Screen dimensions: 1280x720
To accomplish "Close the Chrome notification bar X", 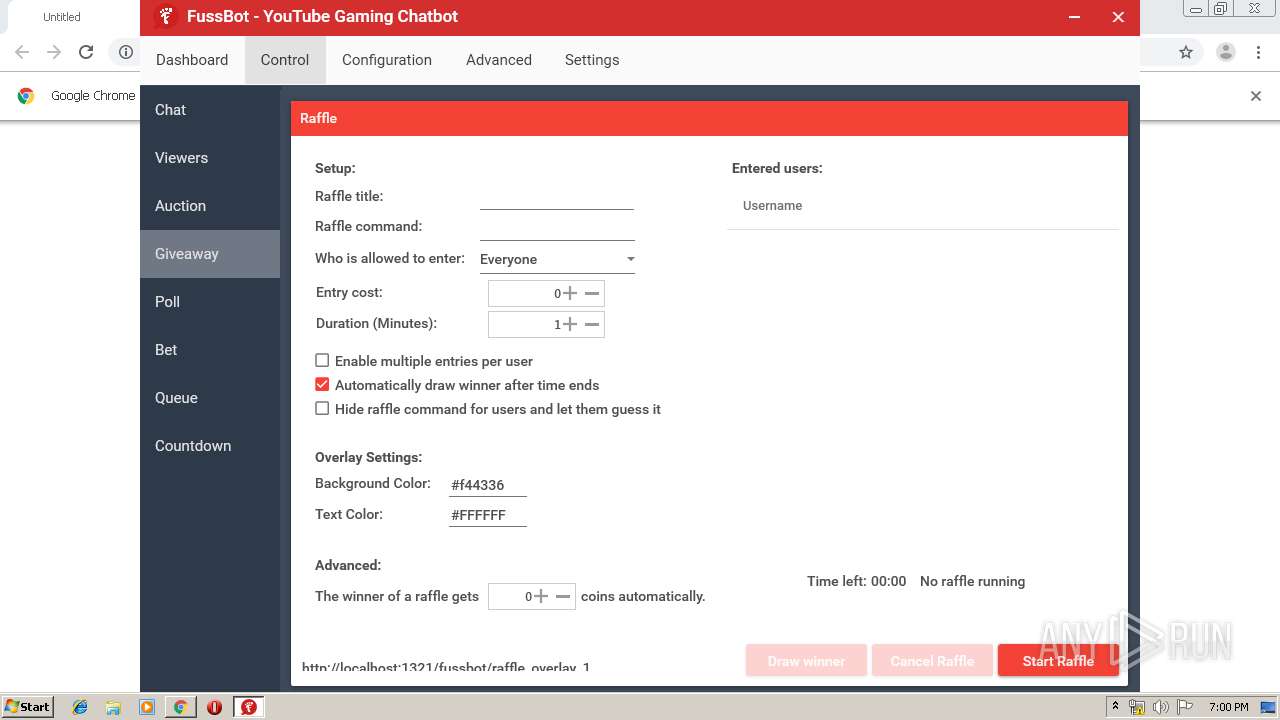I will click(x=1256, y=96).
